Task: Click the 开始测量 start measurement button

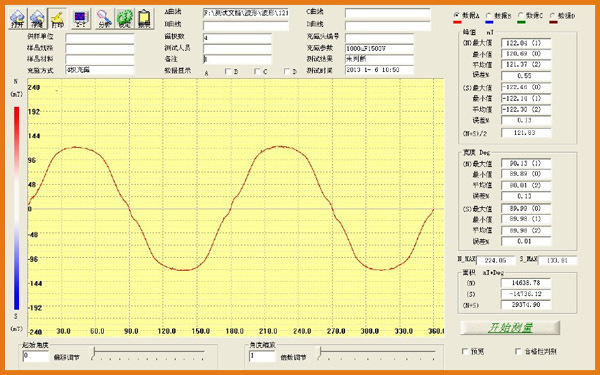Action: tap(510, 328)
